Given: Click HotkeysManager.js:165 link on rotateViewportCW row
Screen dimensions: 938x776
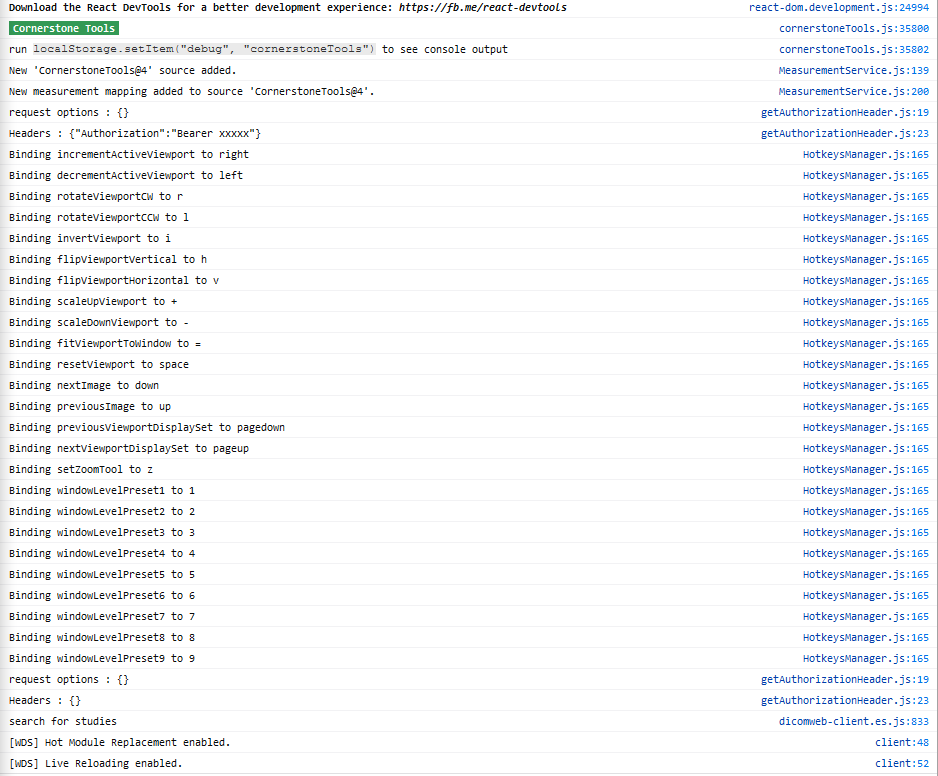Looking at the screenshot, I should 866,196.
